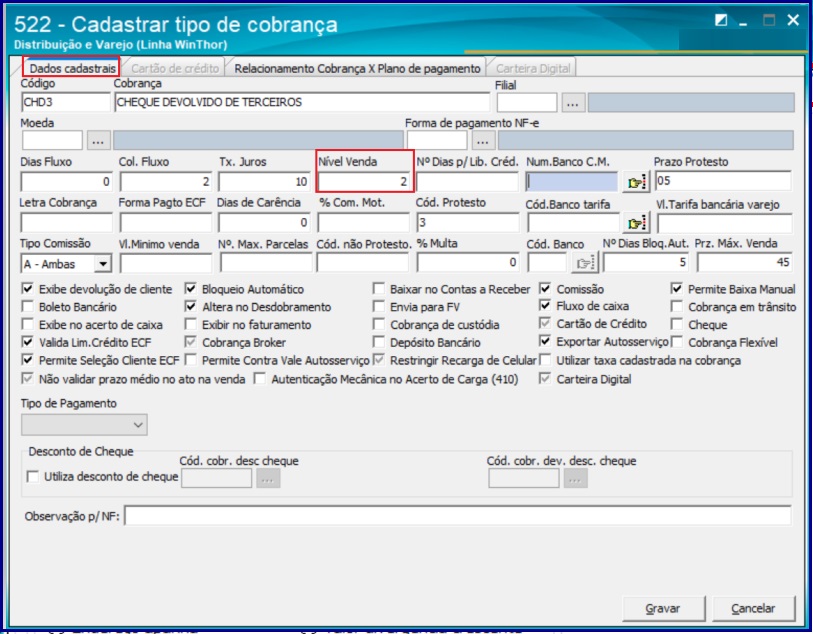The width and height of the screenshot is (813, 634).
Task: Toggle Exibe devolução de cliente checkbox
Action: tap(27, 289)
